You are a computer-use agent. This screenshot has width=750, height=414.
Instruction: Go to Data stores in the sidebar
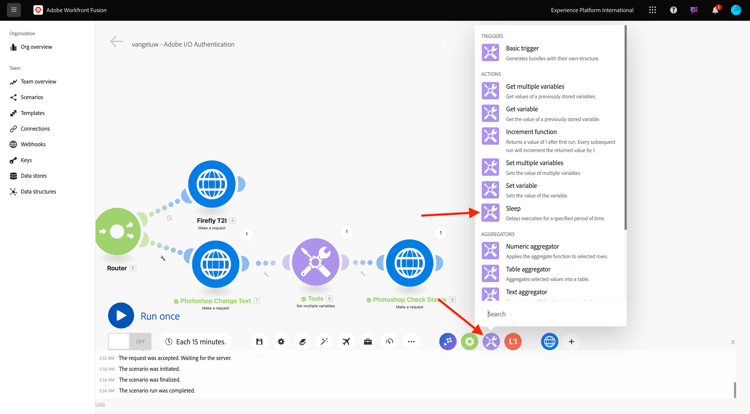(28, 176)
